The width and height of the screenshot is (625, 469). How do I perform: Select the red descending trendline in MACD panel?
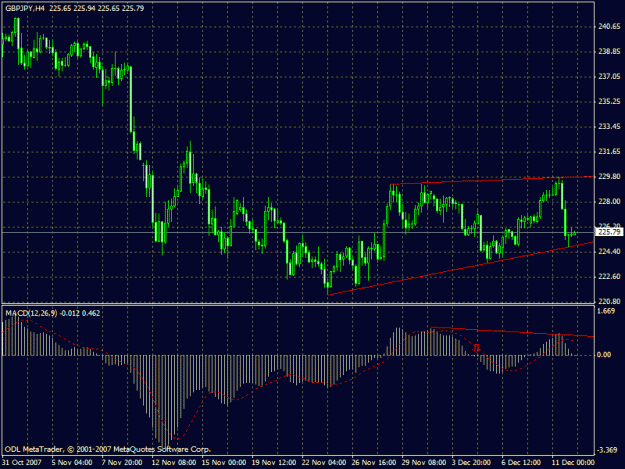512,332
